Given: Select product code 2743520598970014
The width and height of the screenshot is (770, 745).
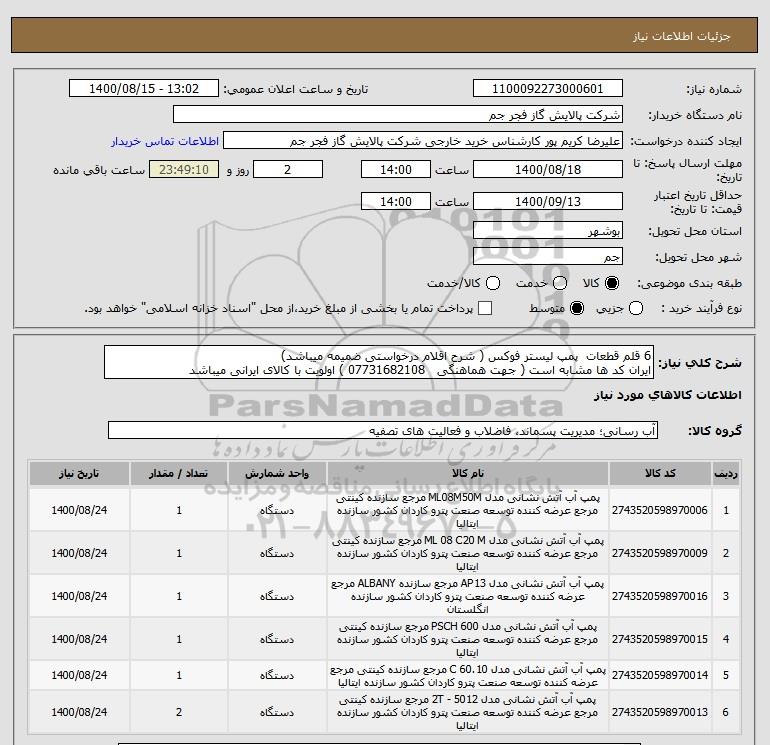Looking at the screenshot, I should (x=660, y=676).
